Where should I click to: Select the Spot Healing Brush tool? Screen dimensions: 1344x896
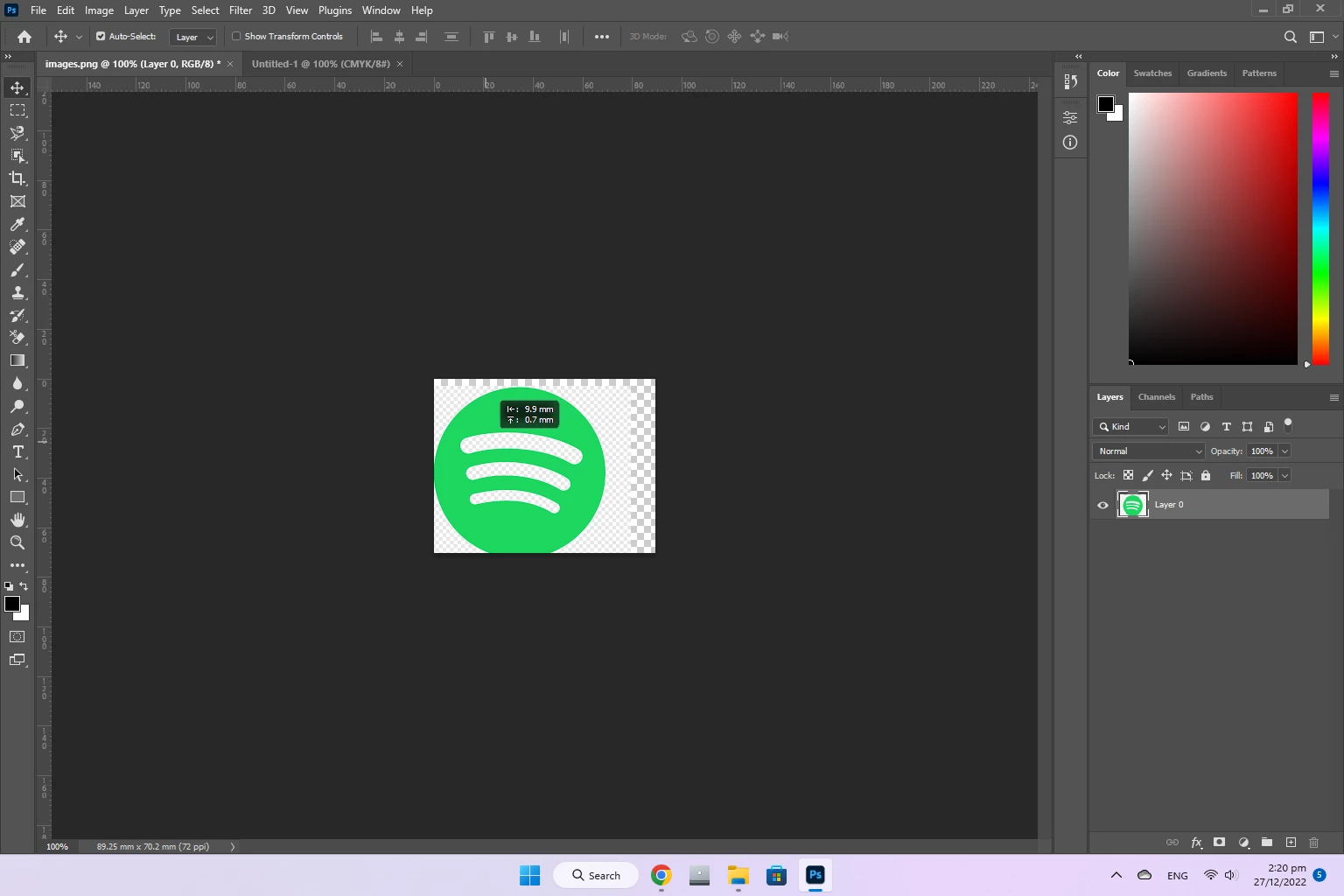pos(17,248)
